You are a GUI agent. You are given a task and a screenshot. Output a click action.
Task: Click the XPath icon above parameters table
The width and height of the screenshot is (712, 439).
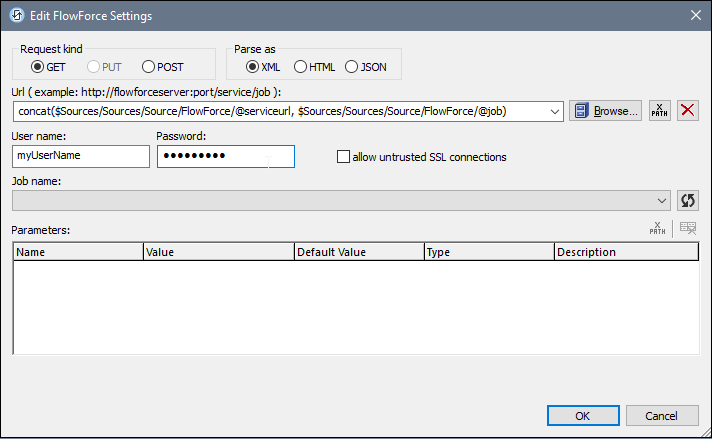(x=657, y=229)
